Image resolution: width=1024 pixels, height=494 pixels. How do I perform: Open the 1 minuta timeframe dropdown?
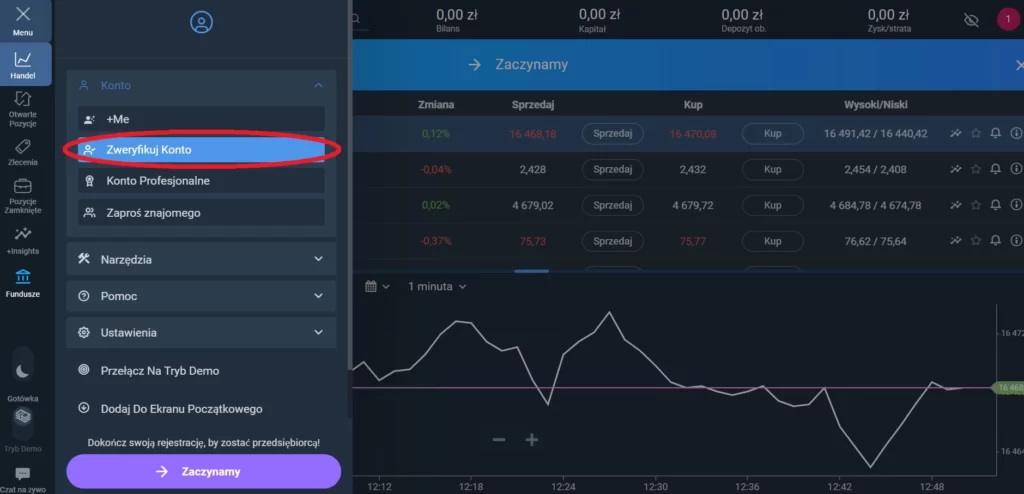pyautogui.click(x=436, y=287)
